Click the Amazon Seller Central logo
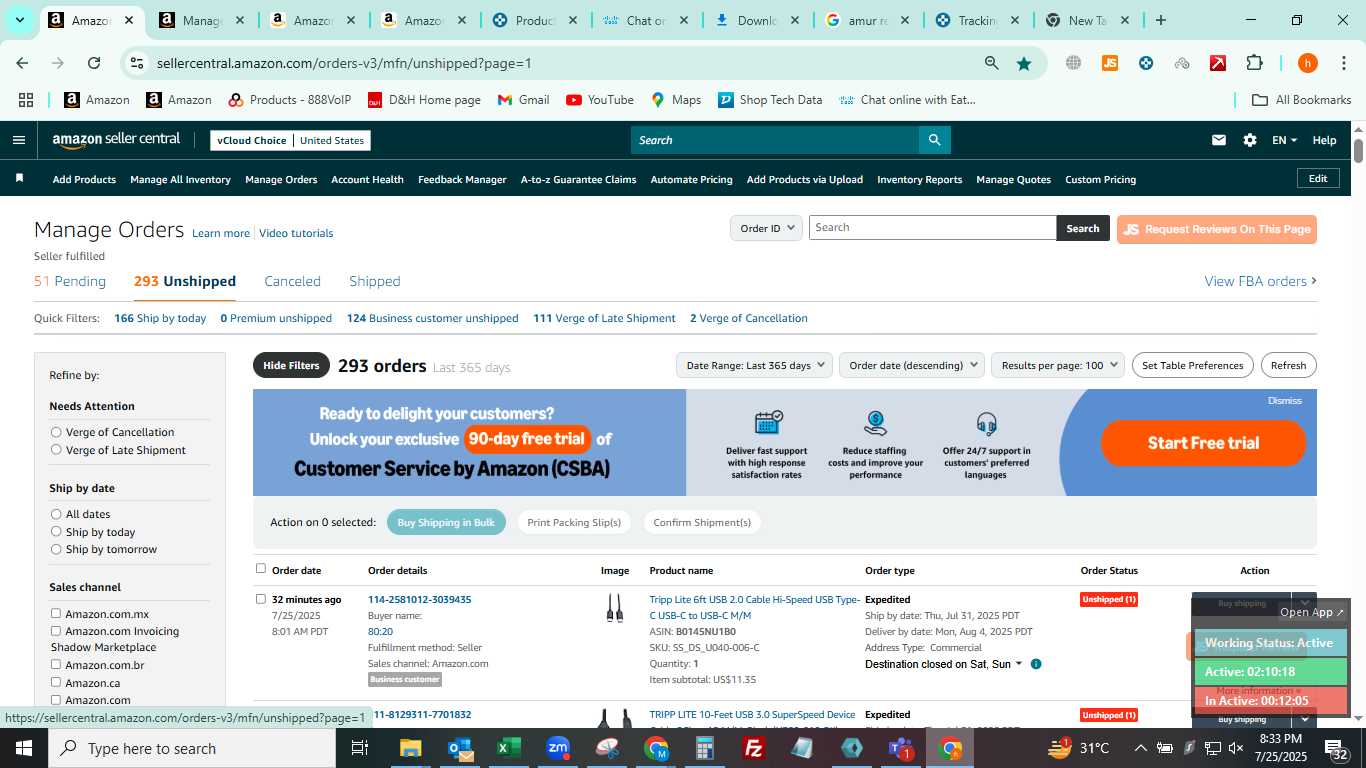 click(x=116, y=140)
